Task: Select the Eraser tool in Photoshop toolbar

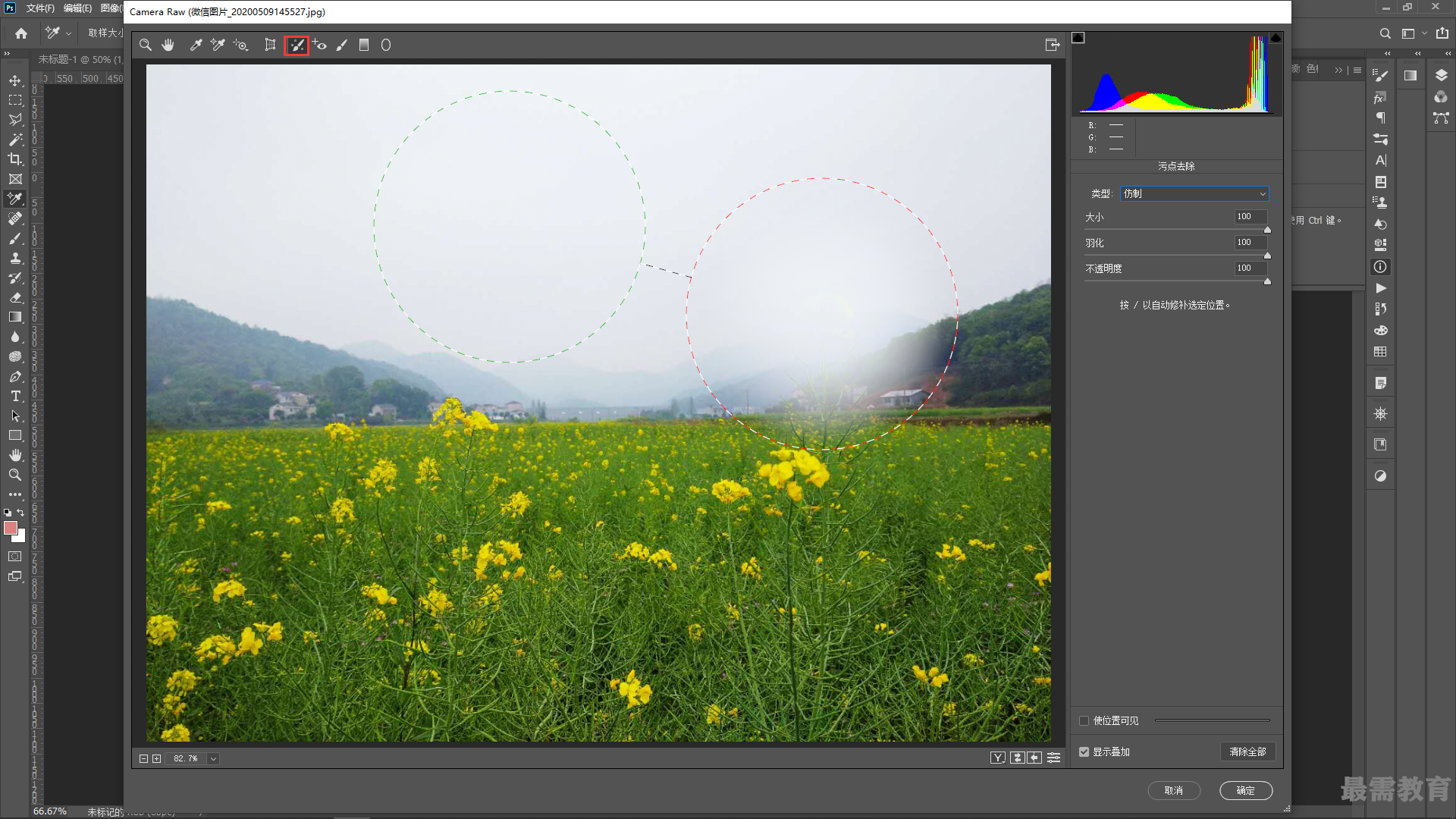Action: [x=15, y=298]
